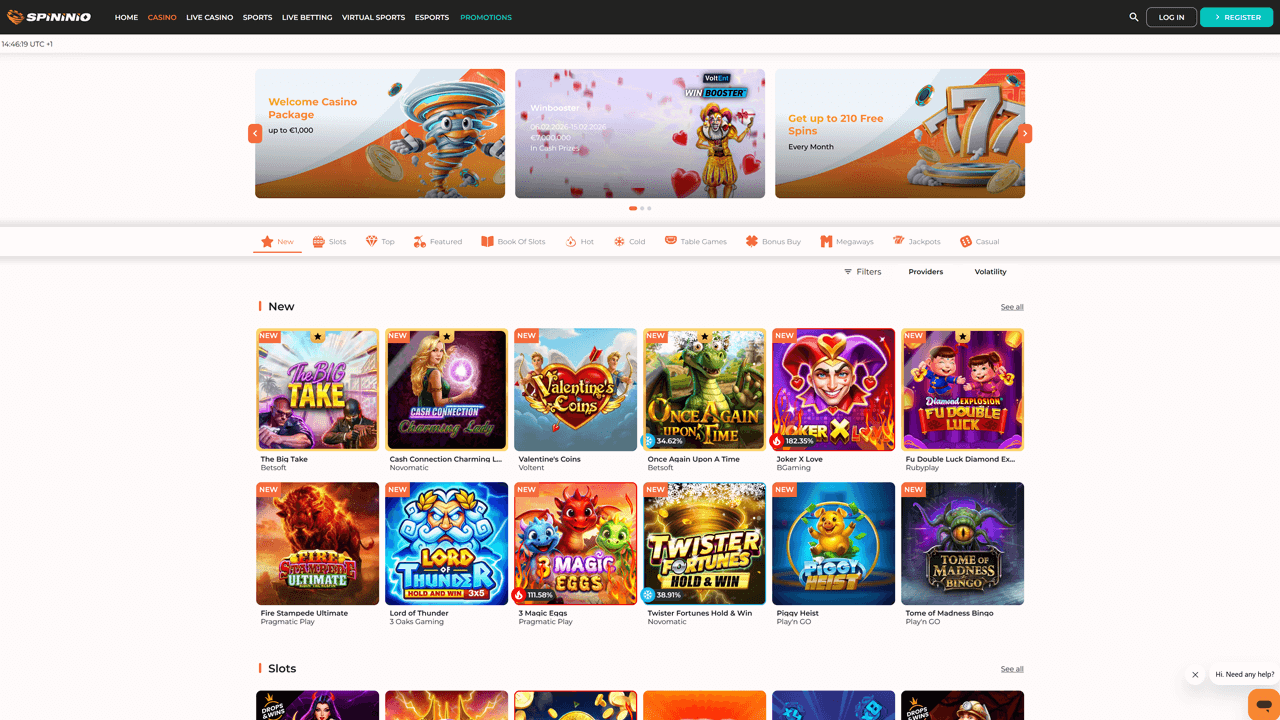
Task: Click the Bonus Buy icon
Action: (x=752, y=241)
